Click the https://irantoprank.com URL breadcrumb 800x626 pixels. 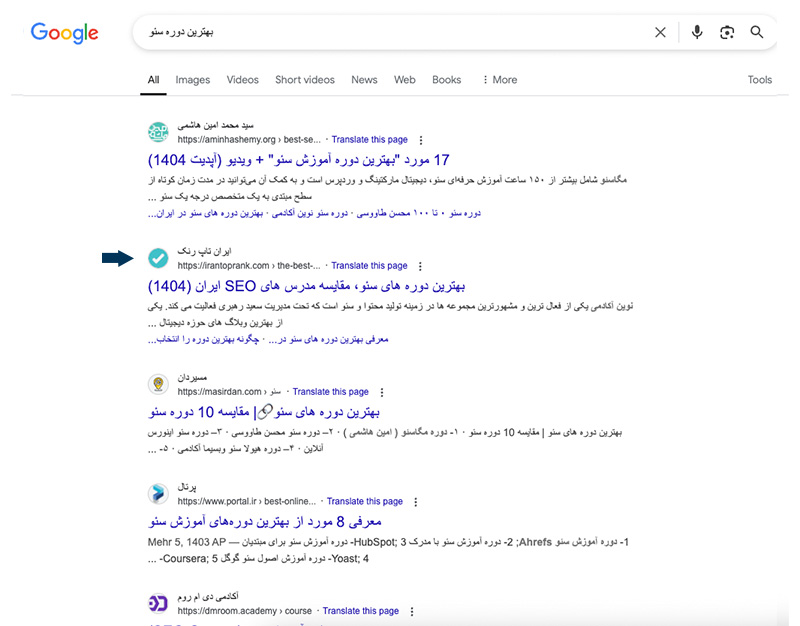point(249,265)
